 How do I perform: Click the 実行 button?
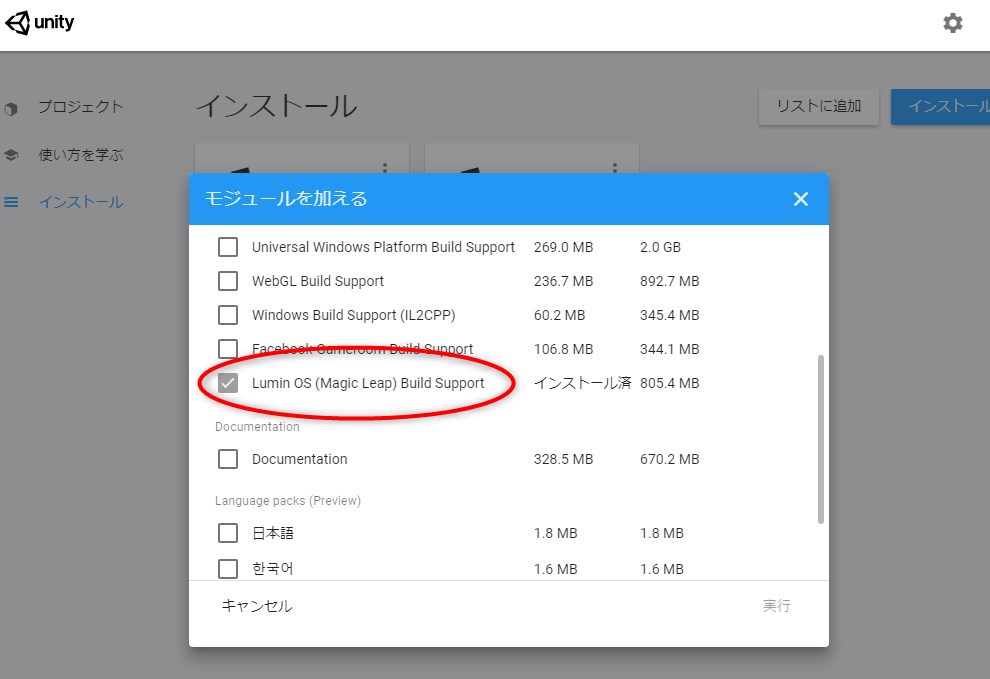click(x=776, y=606)
